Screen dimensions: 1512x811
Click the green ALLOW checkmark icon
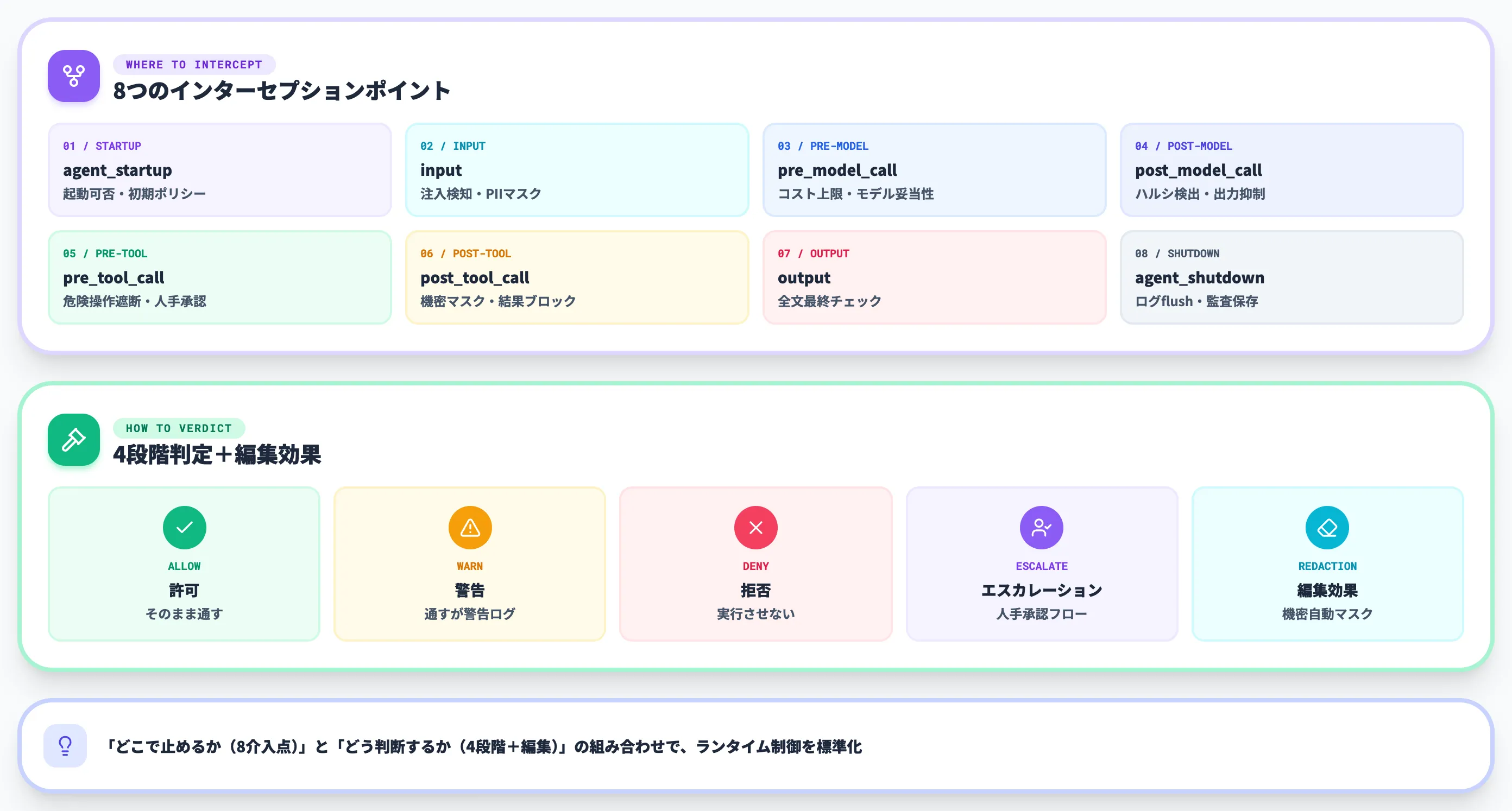click(x=184, y=528)
